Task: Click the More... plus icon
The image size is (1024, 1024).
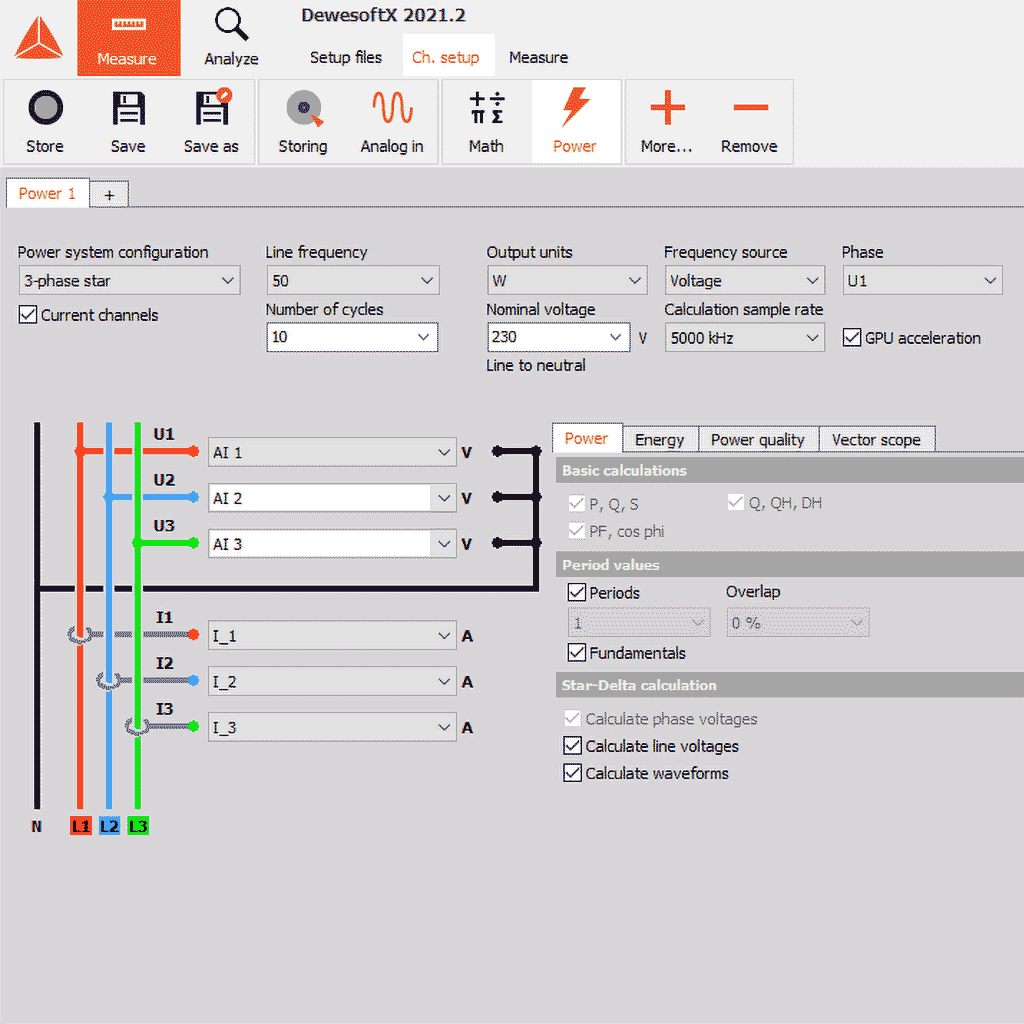Action: pos(667,108)
